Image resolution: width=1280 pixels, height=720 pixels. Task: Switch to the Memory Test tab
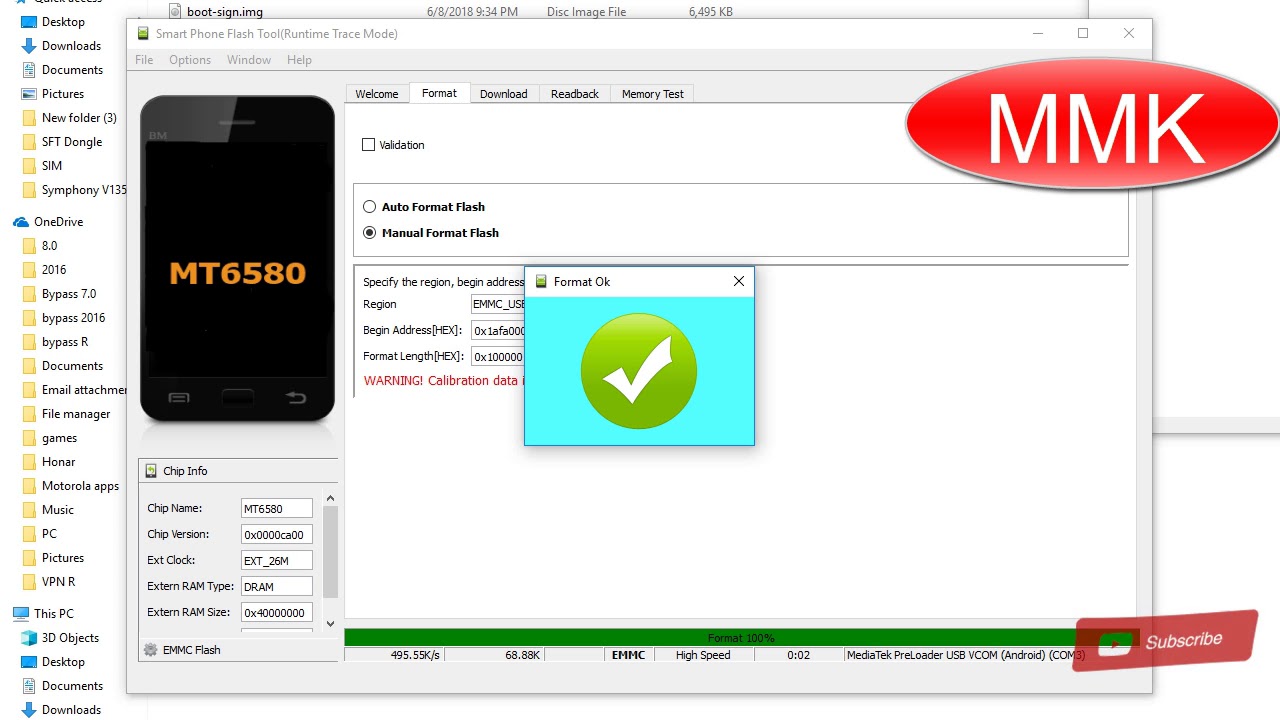pyautogui.click(x=653, y=94)
